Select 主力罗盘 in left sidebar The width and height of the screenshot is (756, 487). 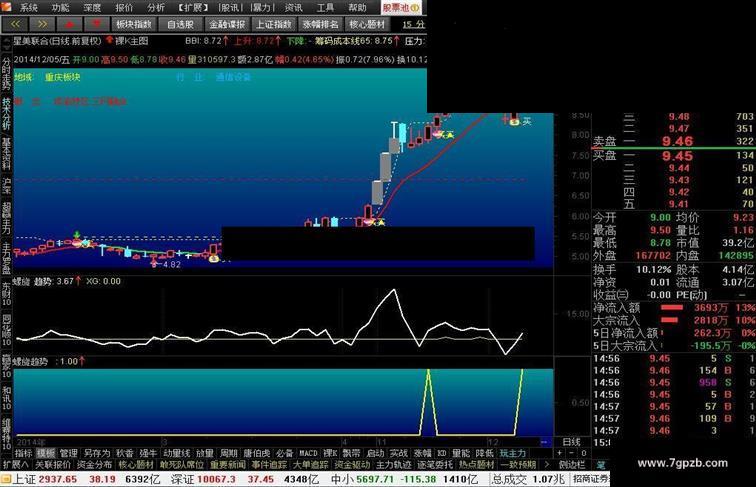pos(6,258)
